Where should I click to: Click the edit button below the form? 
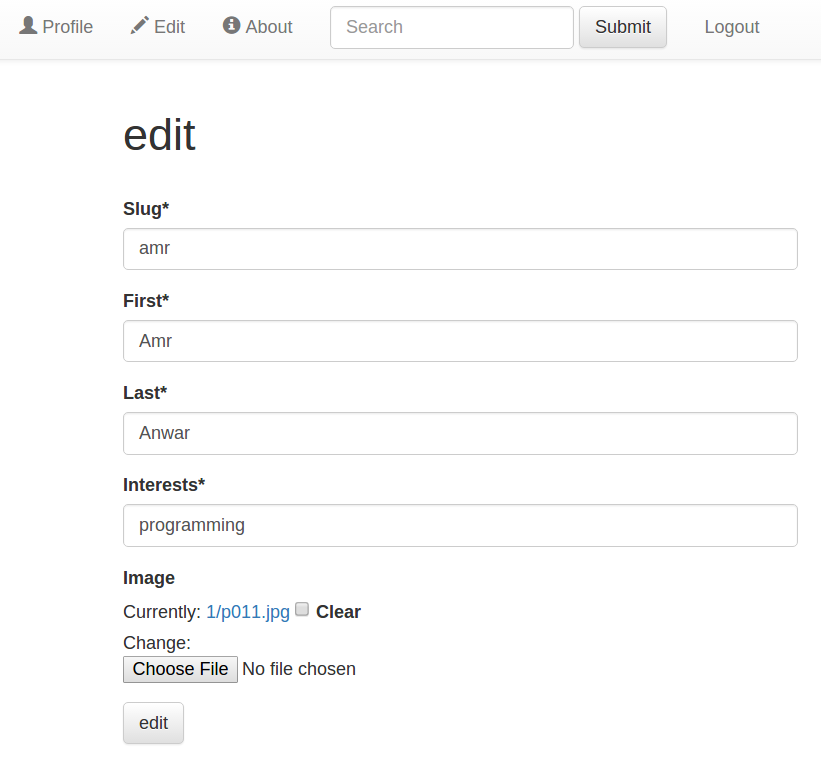tap(153, 723)
